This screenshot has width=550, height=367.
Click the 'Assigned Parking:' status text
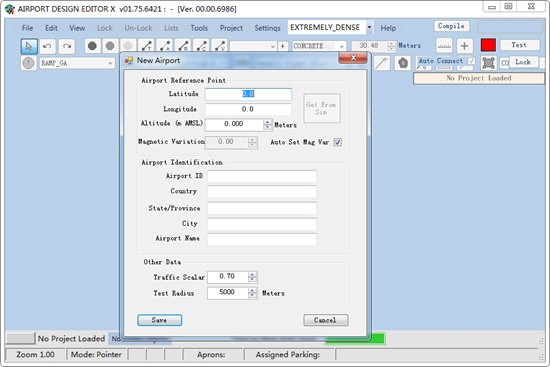pos(288,355)
